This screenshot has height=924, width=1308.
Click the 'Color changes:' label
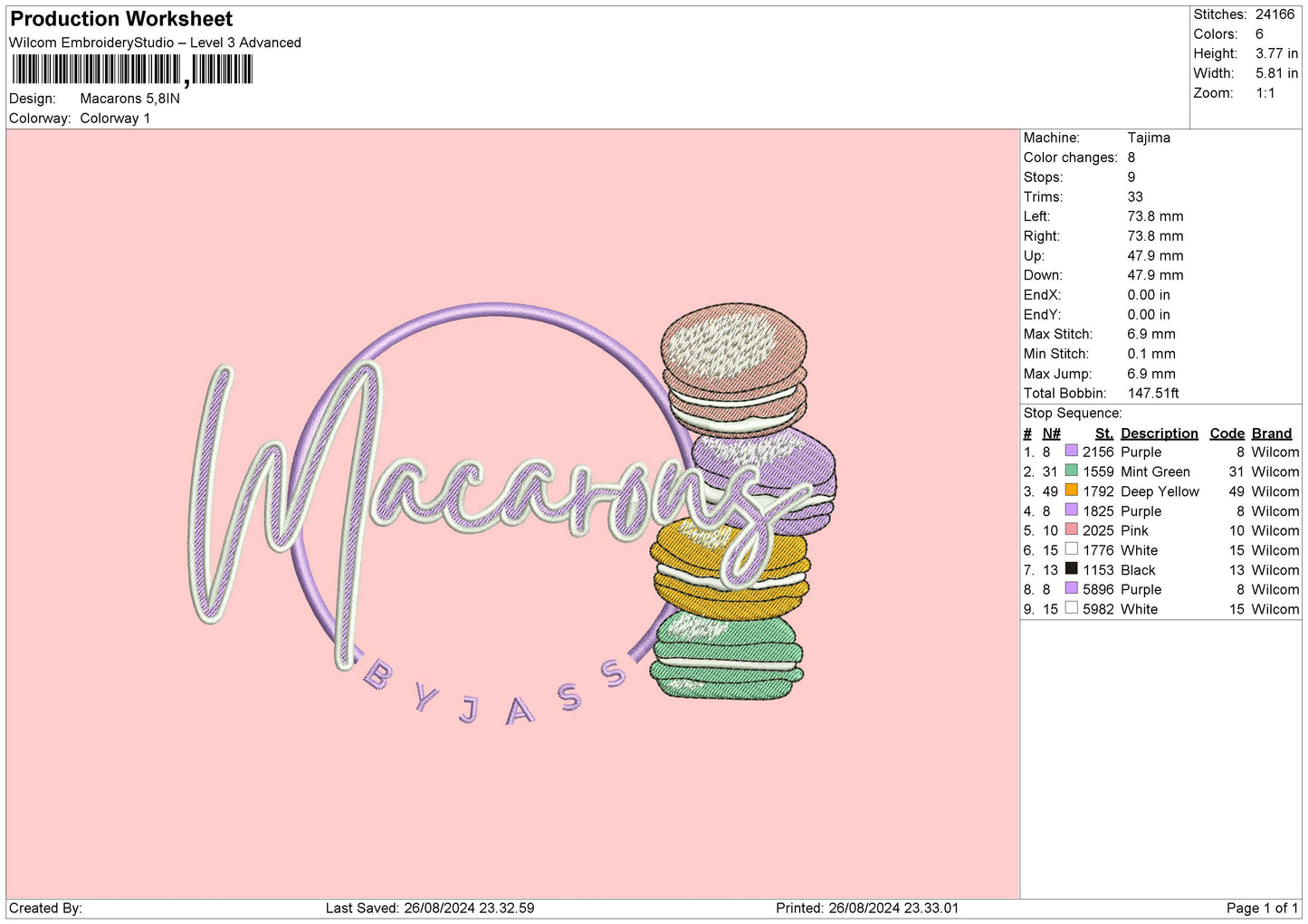pyautogui.click(x=1071, y=157)
